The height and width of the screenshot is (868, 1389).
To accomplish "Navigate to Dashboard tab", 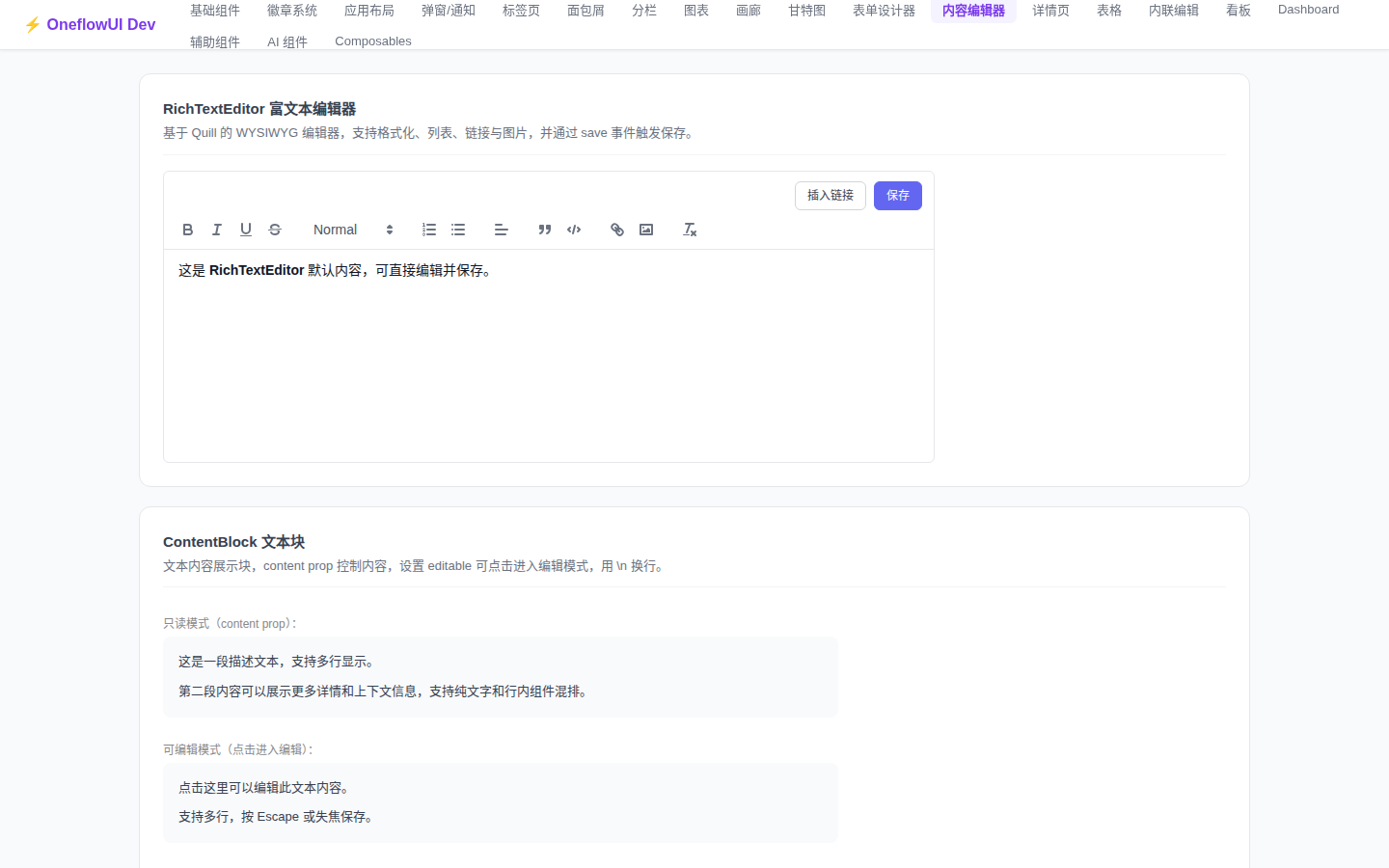I will click(x=1309, y=10).
